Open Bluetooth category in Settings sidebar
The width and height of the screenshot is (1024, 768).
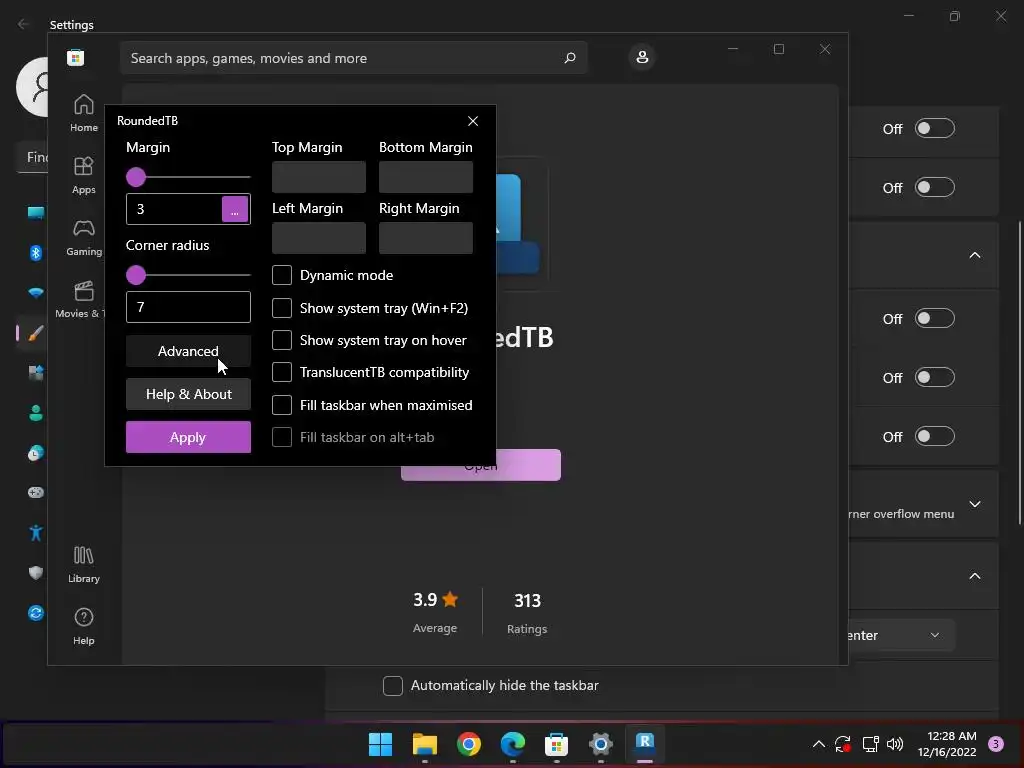click(36, 253)
